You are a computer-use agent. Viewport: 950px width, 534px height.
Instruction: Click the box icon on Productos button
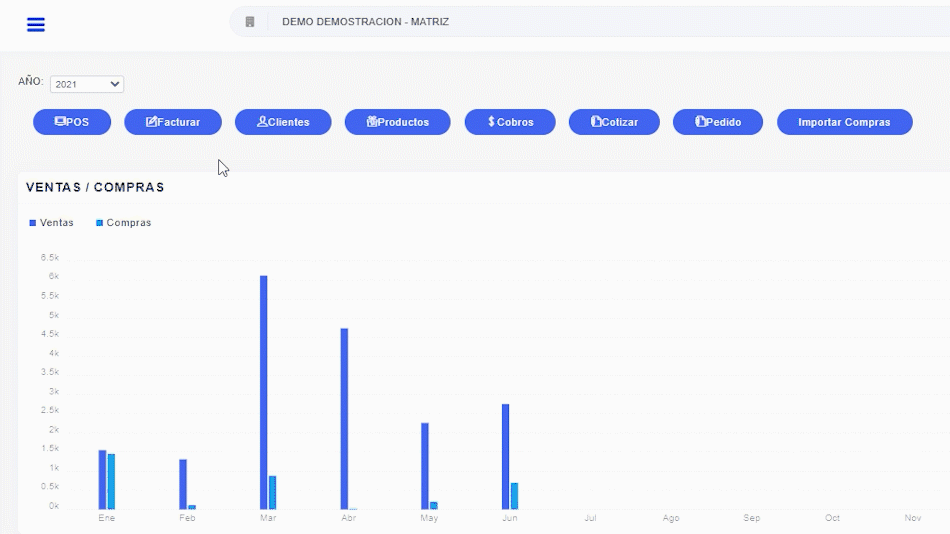[372, 122]
